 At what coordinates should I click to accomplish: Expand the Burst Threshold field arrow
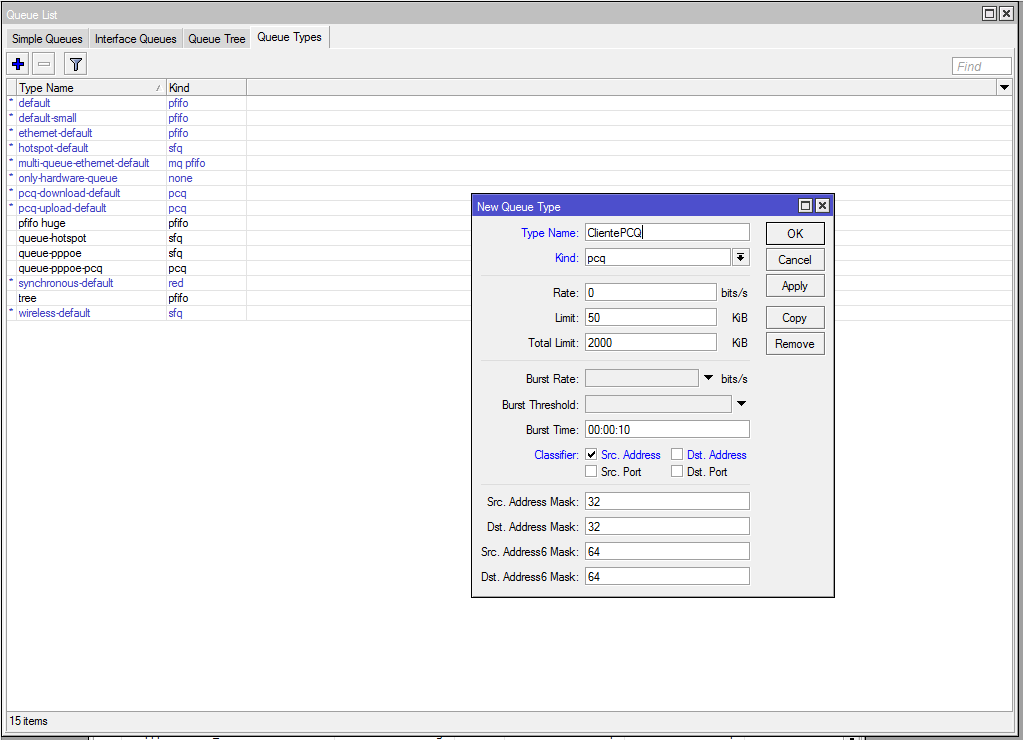(741, 404)
